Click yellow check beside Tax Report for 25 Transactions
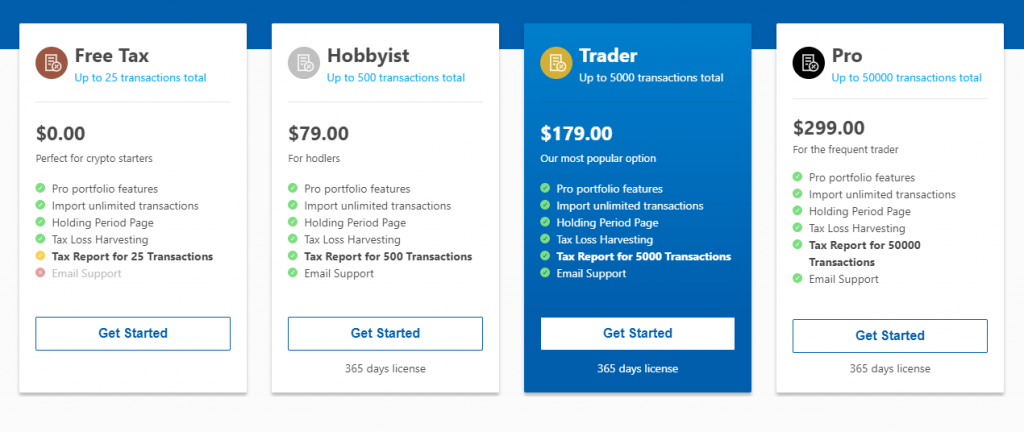This screenshot has height=432, width=1024. tap(40, 256)
